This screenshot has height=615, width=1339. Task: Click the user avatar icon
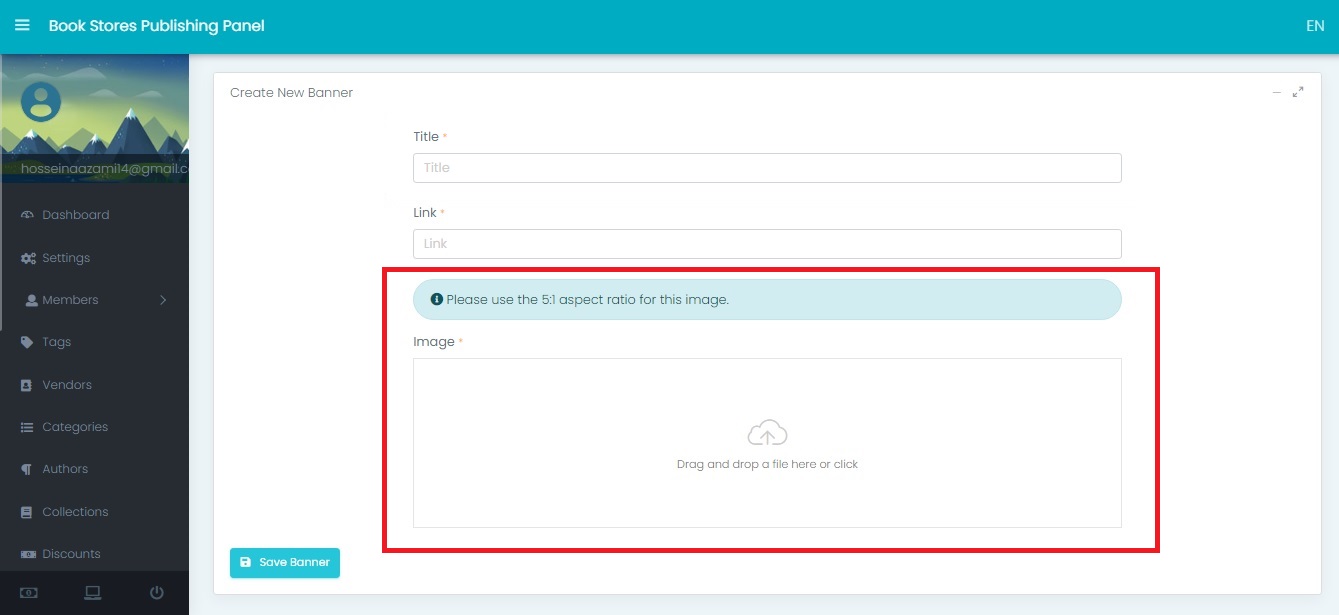click(41, 101)
